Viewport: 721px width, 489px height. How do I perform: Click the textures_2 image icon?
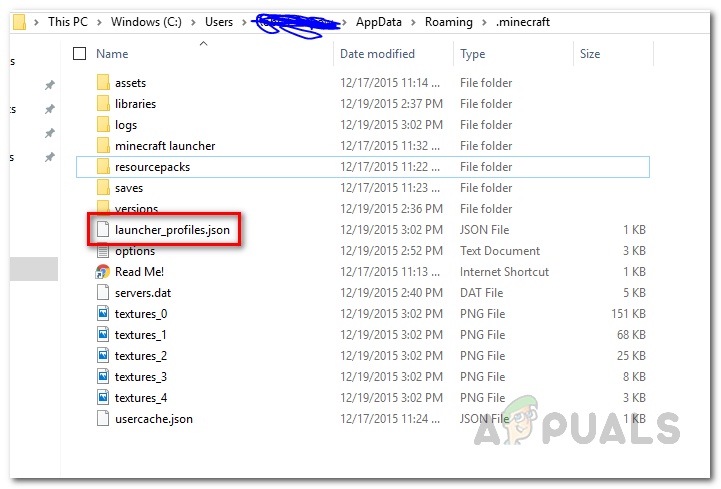click(103, 356)
